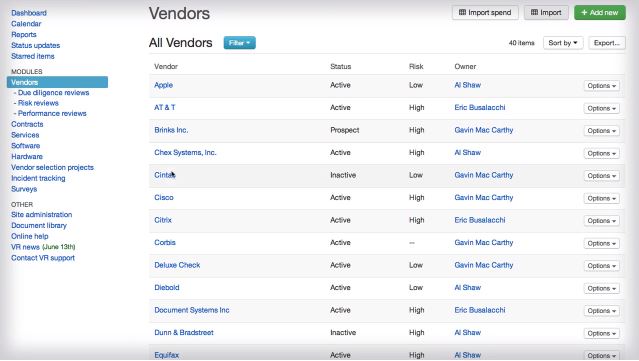Open Contracts module
The width and height of the screenshot is (639, 361).
[x=27, y=124]
